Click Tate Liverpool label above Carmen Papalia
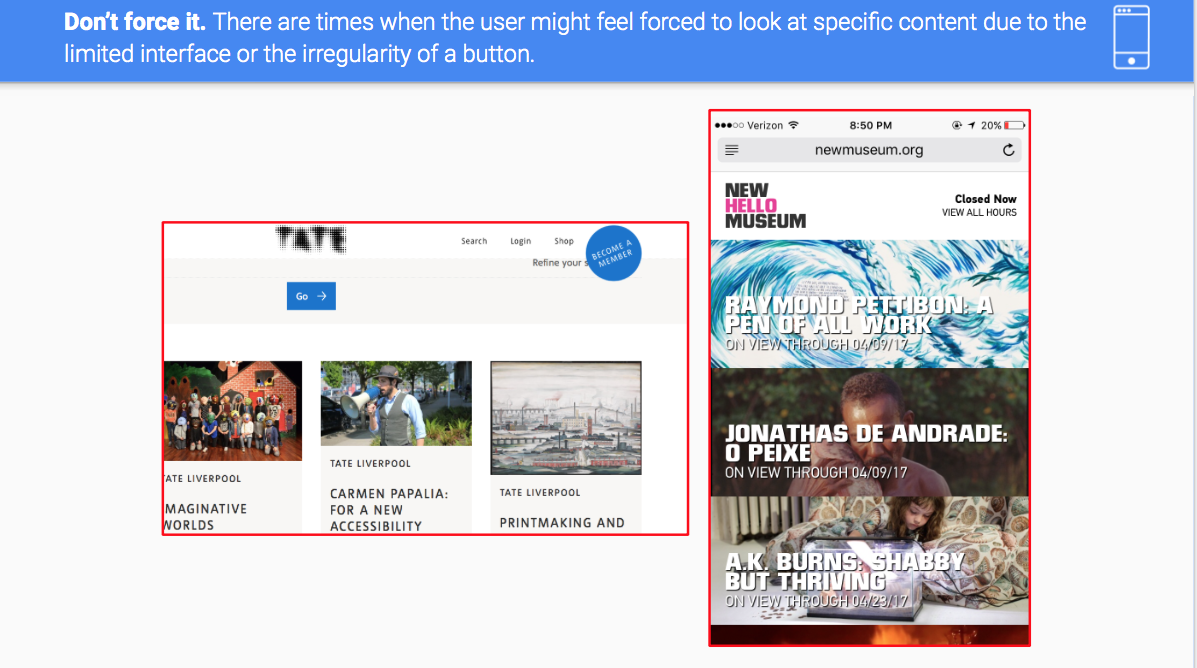Viewport: 1197px width, 668px height. (x=370, y=463)
